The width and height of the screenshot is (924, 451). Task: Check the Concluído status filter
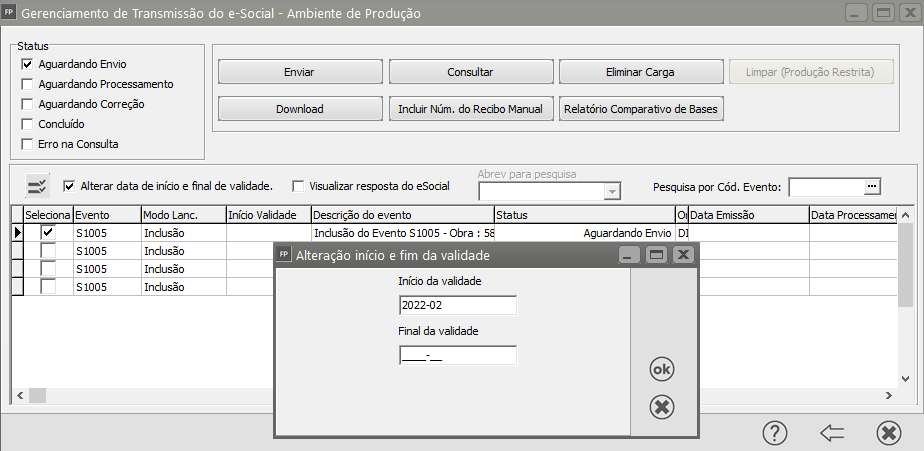tap(27, 124)
